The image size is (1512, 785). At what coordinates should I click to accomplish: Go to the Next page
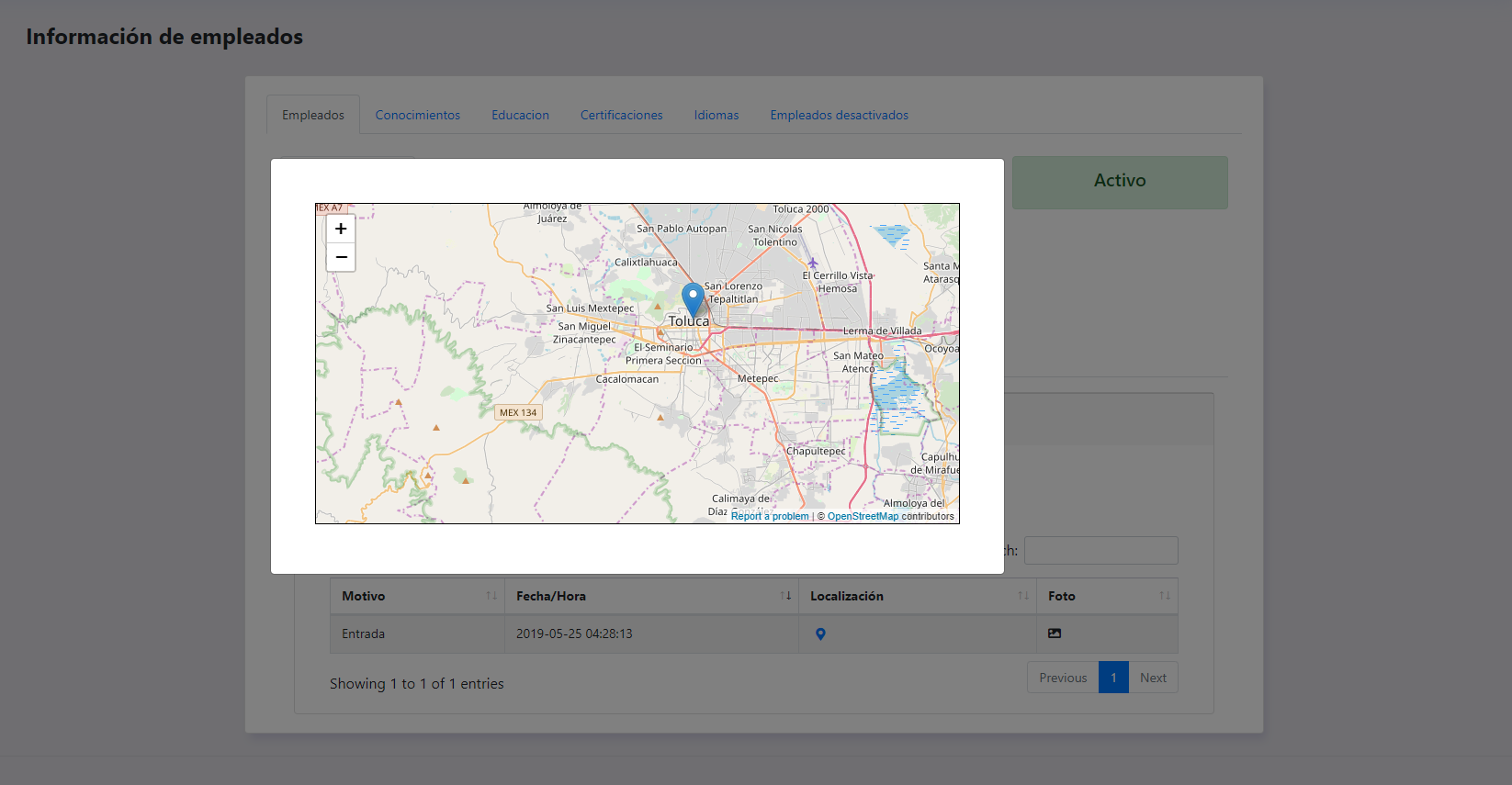coord(1153,678)
